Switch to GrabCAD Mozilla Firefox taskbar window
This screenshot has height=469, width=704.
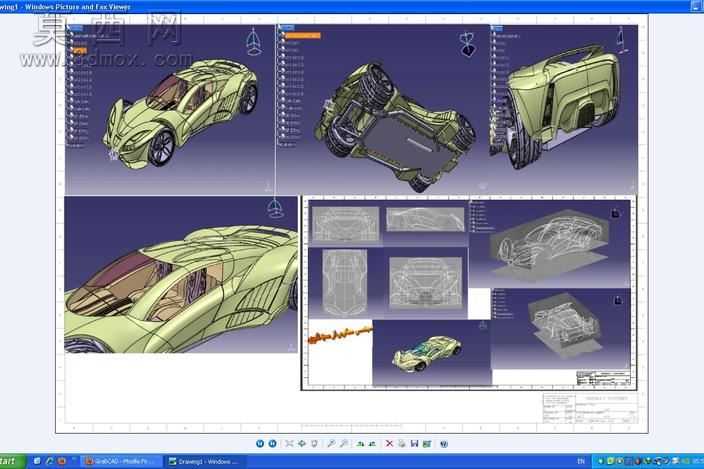coord(123,461)
